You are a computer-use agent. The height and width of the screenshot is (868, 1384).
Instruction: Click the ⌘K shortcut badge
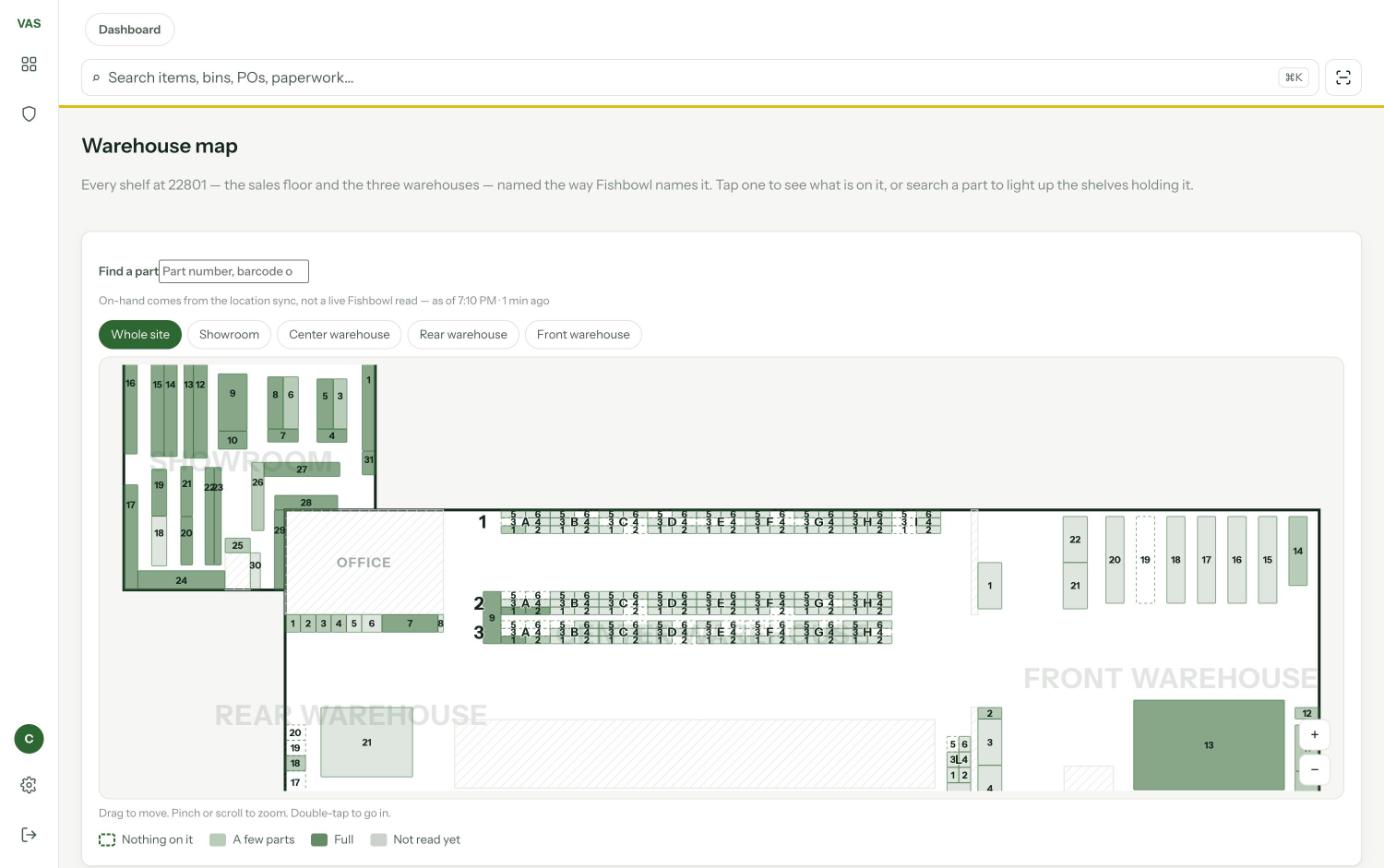(x=1293, y=77)
